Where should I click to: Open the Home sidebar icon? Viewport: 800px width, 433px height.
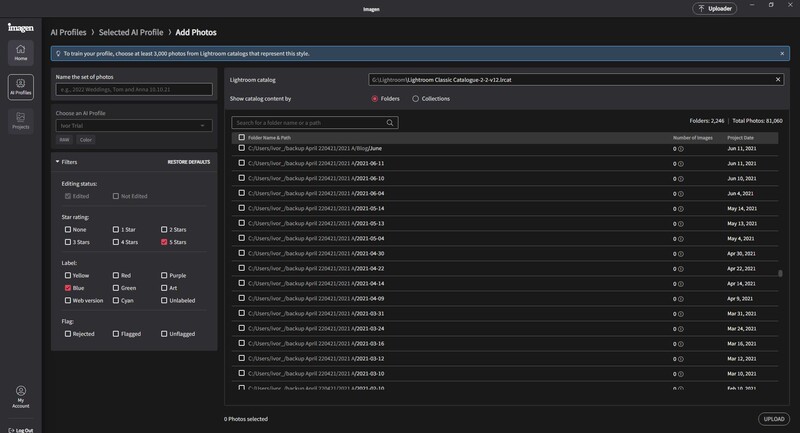[x=20, y=53]
